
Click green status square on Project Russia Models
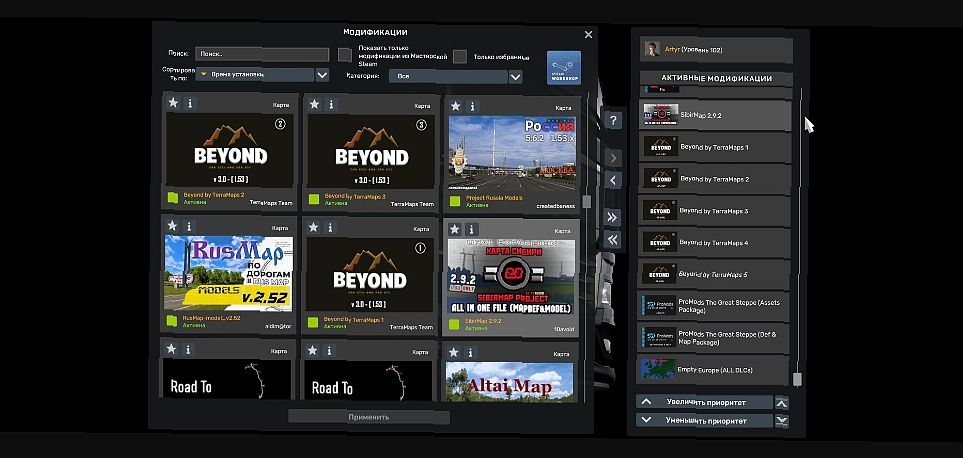coord(455,201)
